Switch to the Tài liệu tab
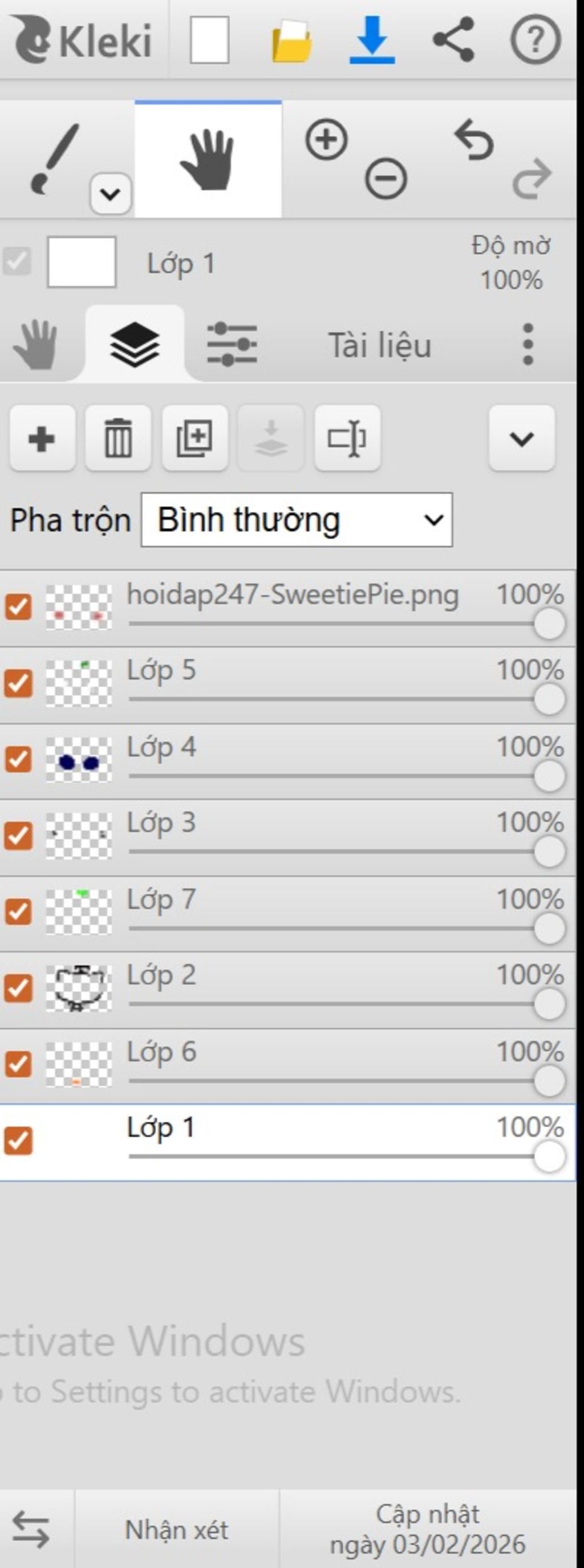This screenshot has height=1568, width=584. pyautogui.click(x=379, y=345)
